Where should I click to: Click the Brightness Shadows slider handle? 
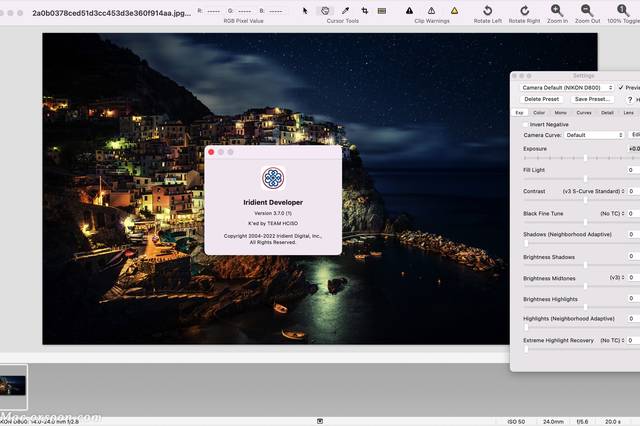click(x=585, y=265)
